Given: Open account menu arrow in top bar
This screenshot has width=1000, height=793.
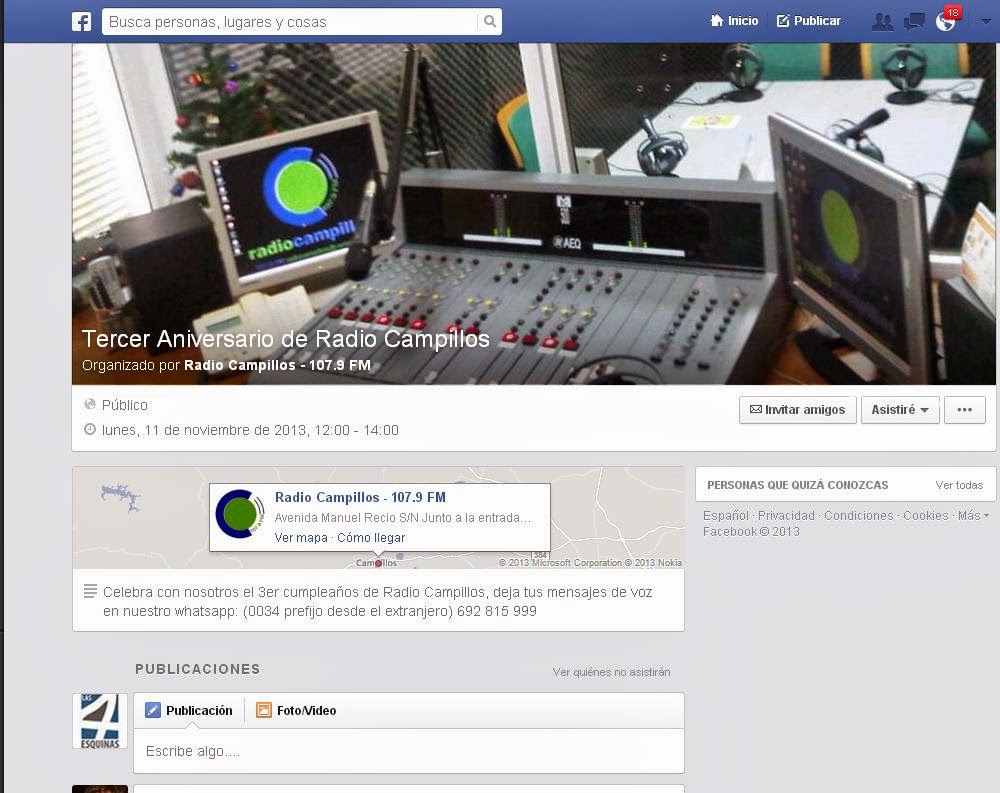Looking at the screenshot, I should (x=985, y=21).
